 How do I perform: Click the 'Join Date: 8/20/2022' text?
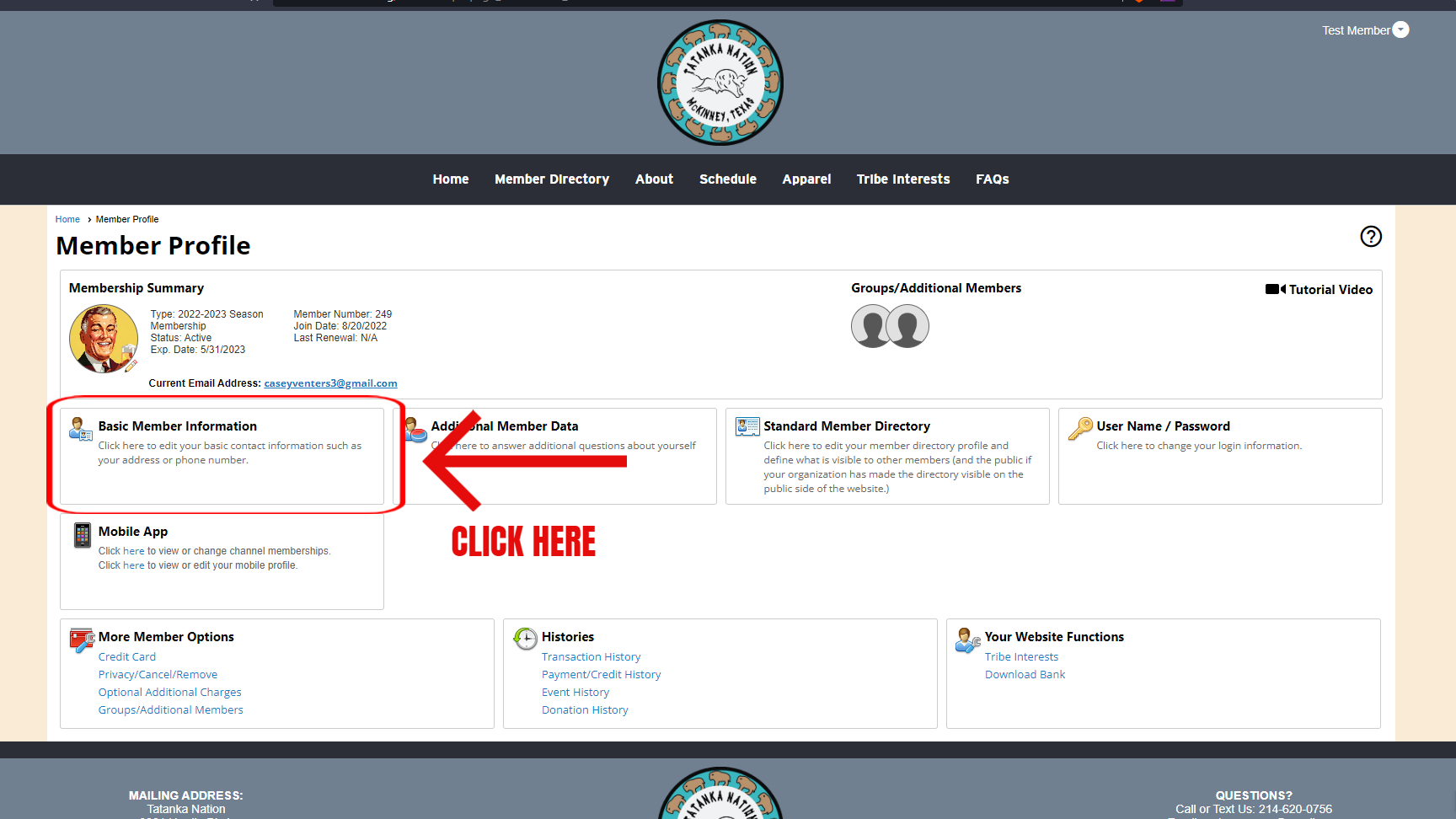click(x=340, y=326)
